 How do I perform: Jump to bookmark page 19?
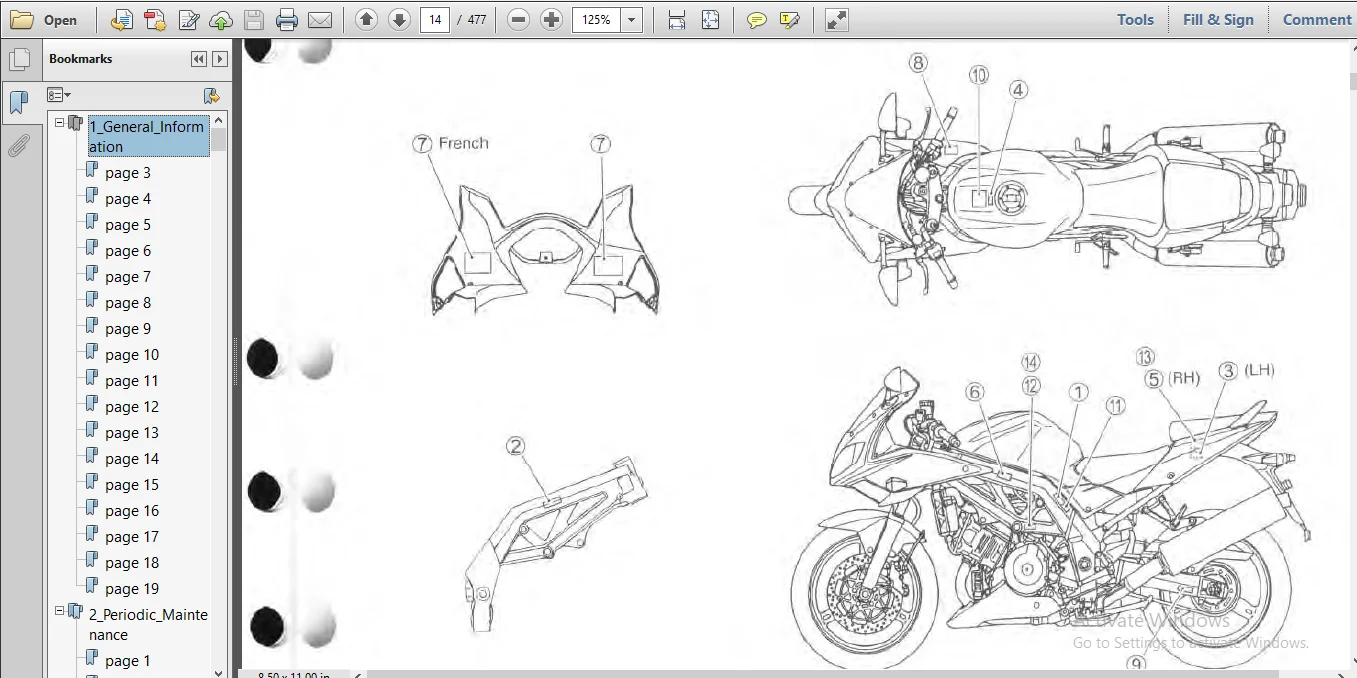coord(132,589)
